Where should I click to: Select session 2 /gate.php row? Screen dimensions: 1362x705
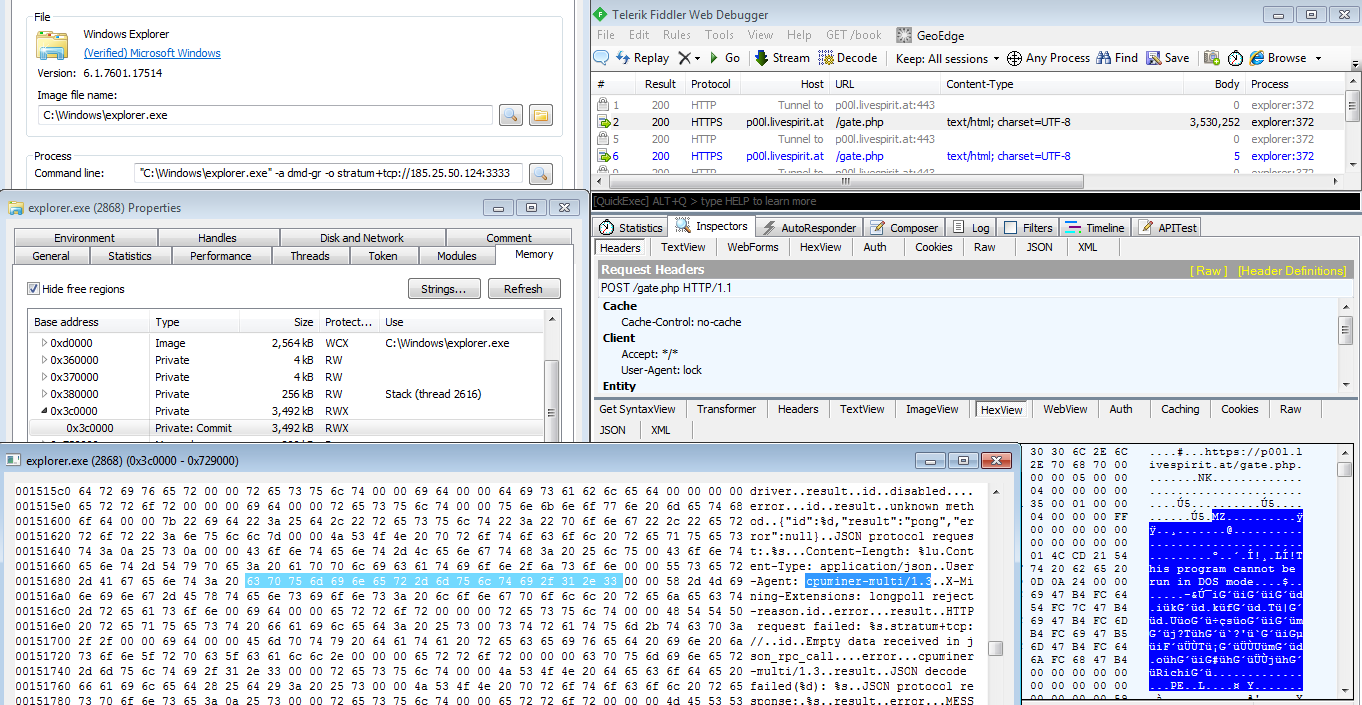(x=967, y=122)
